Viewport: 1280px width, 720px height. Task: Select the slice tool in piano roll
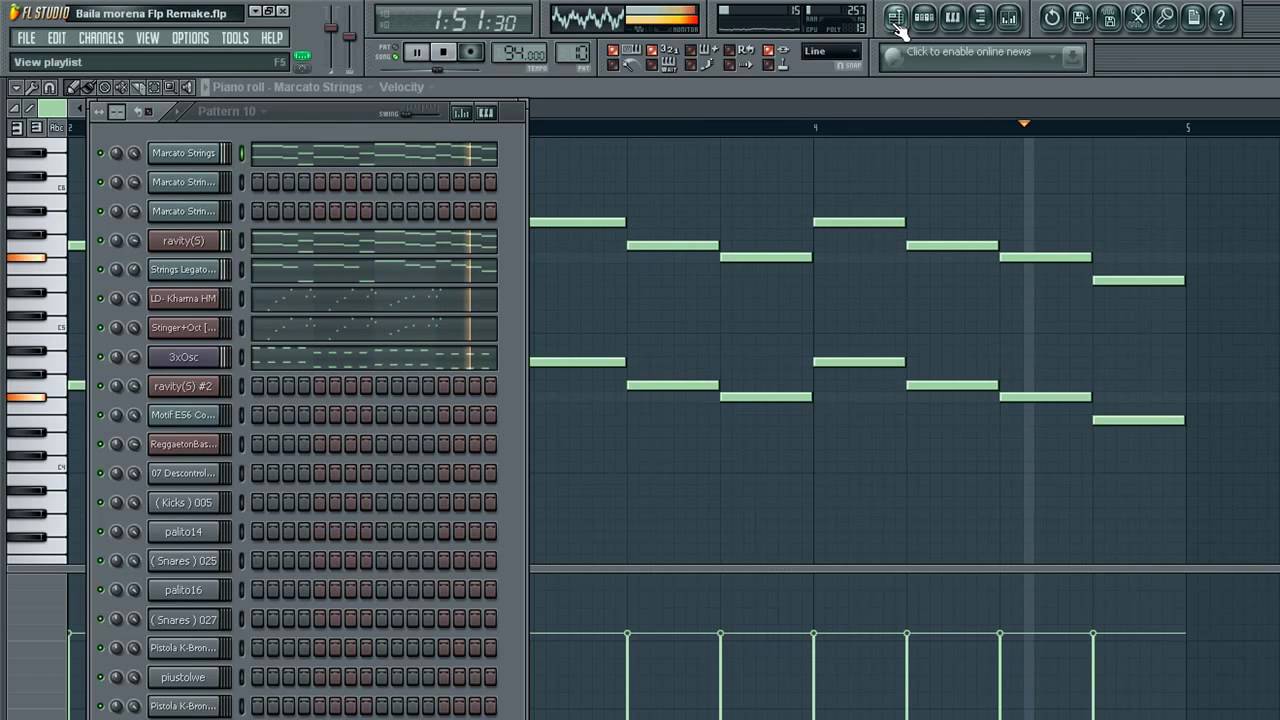[137, 87]
